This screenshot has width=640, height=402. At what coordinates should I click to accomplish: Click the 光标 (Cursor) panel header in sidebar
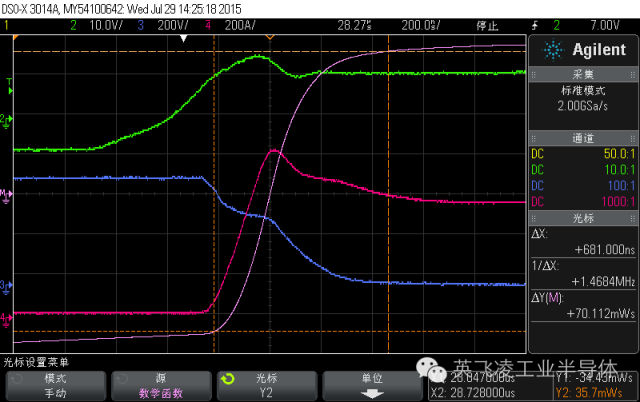point(583,216)
